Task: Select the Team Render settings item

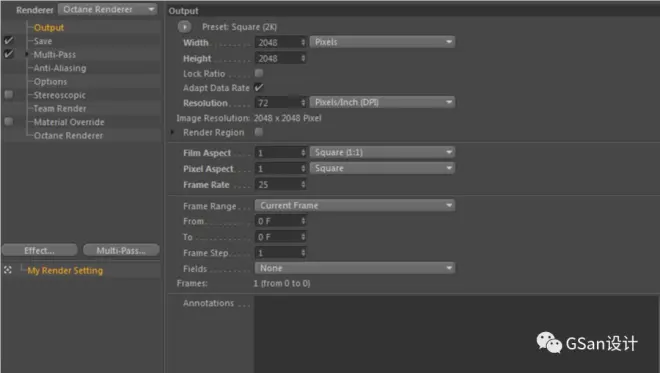Action: pos(60,108)
